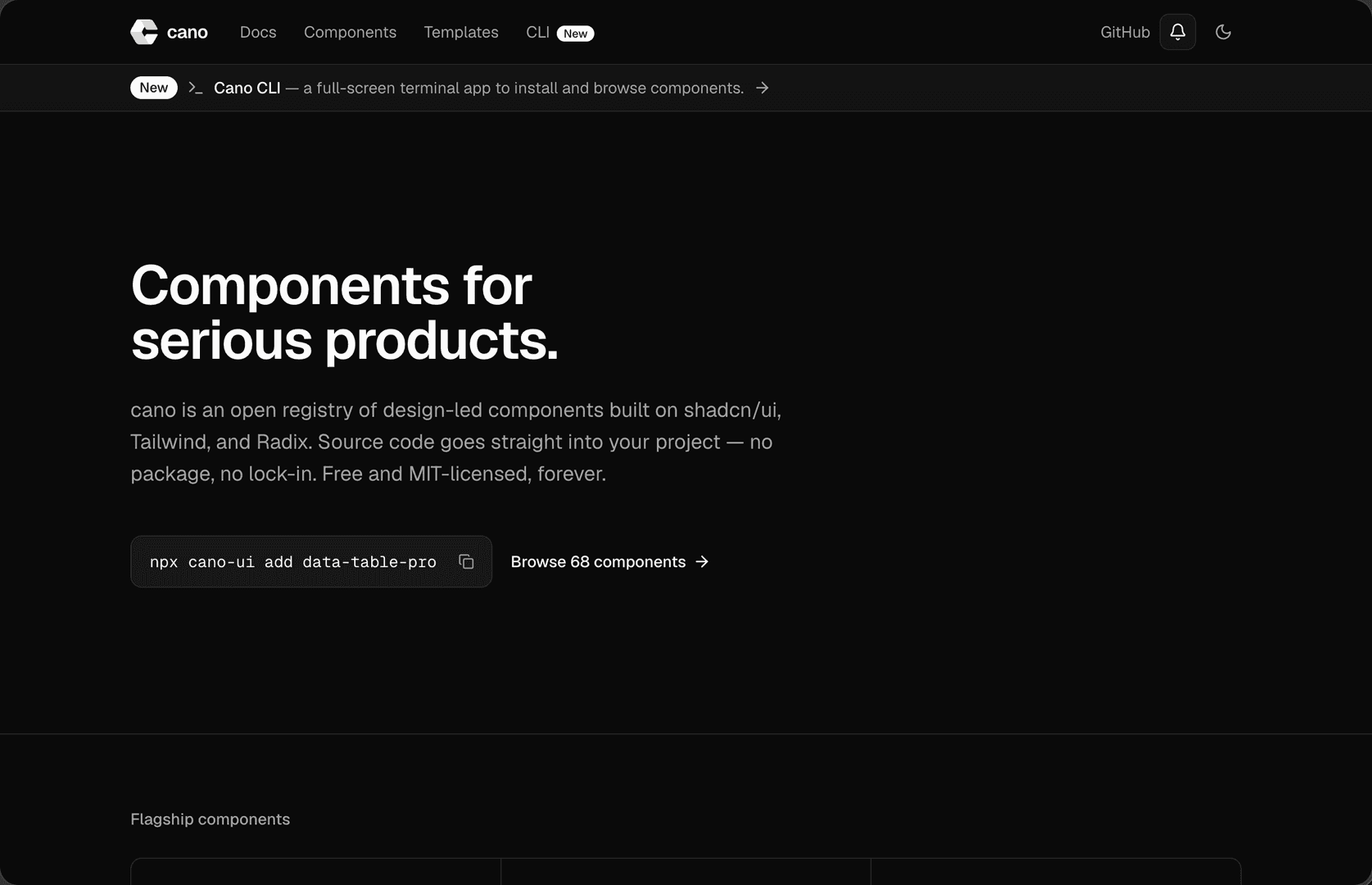Visit the GitHub link
This screenshot has width=1372, height=885.
(1125, 32)
